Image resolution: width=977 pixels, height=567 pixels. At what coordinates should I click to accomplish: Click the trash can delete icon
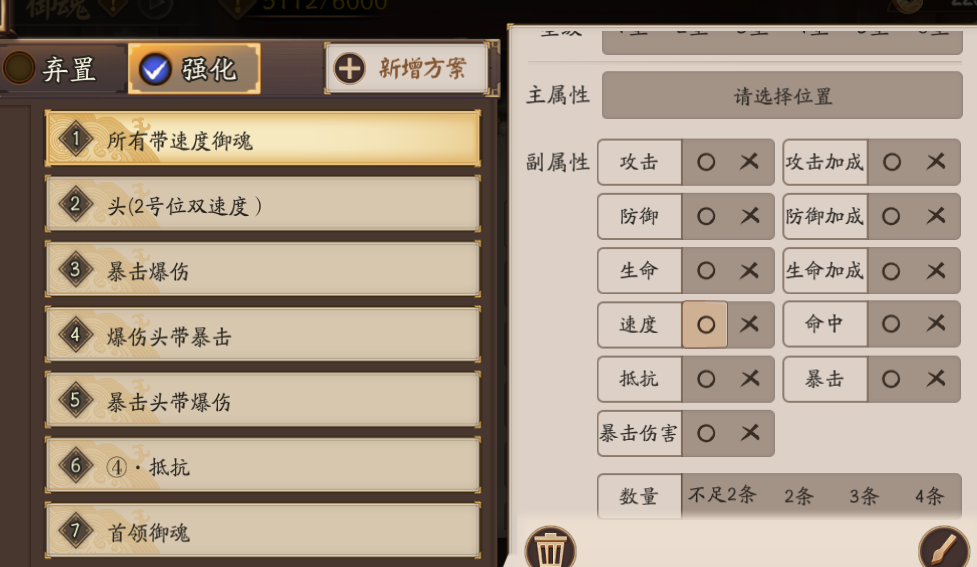(x=549, y=548)
